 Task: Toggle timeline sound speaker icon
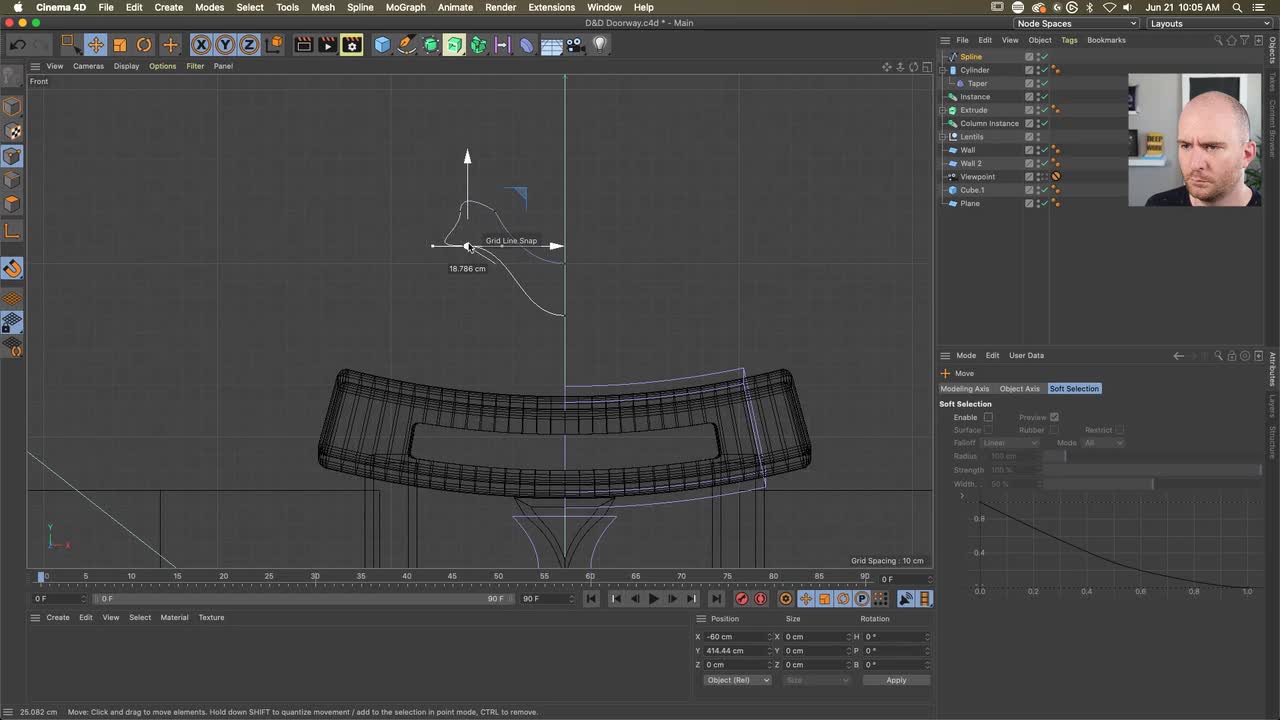[x=905, y=599]
